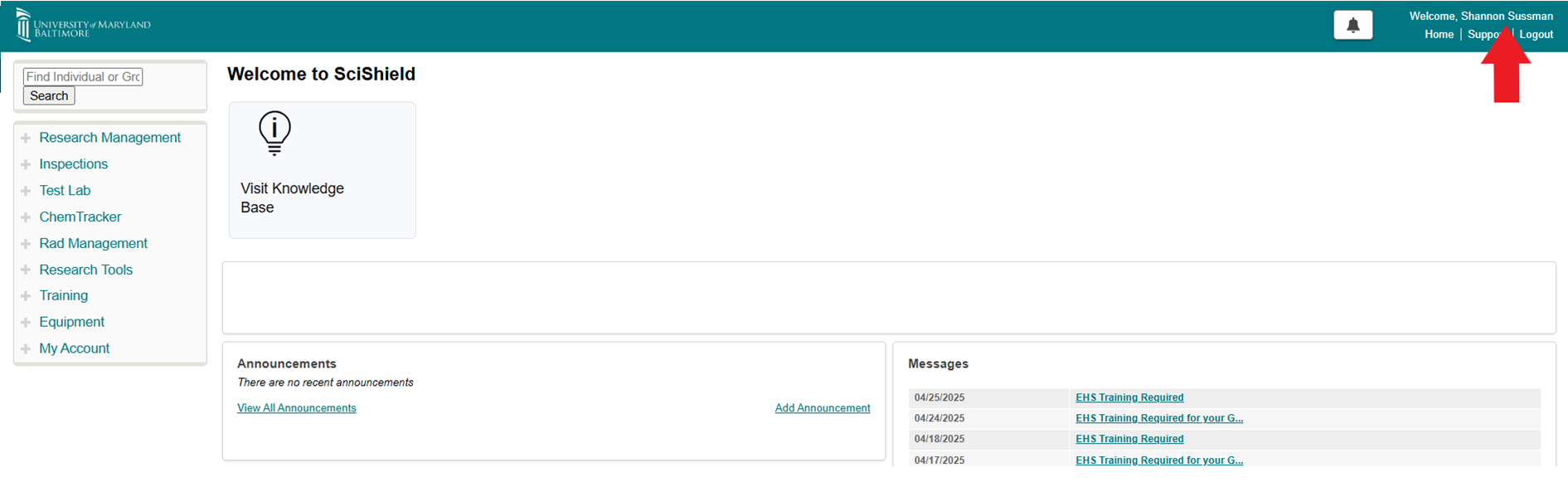Expand the Rad Management plus icon
This screenshot has height=482, width=1568.
point(26,244)
